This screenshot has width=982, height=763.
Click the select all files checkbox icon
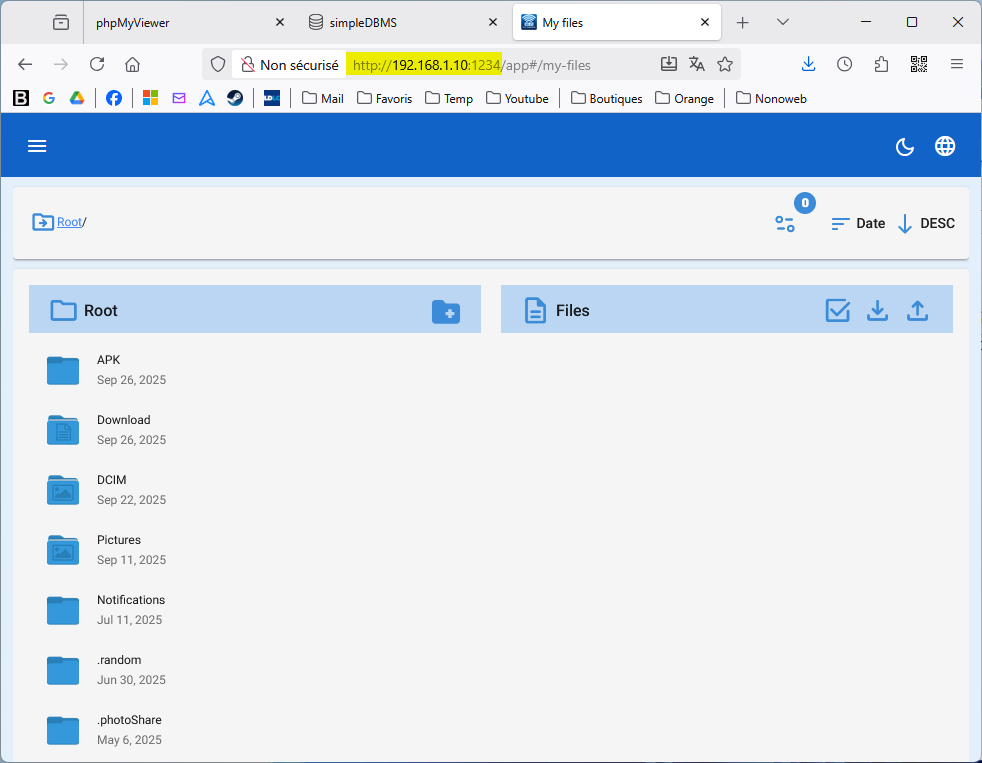(x=838, y=311)
